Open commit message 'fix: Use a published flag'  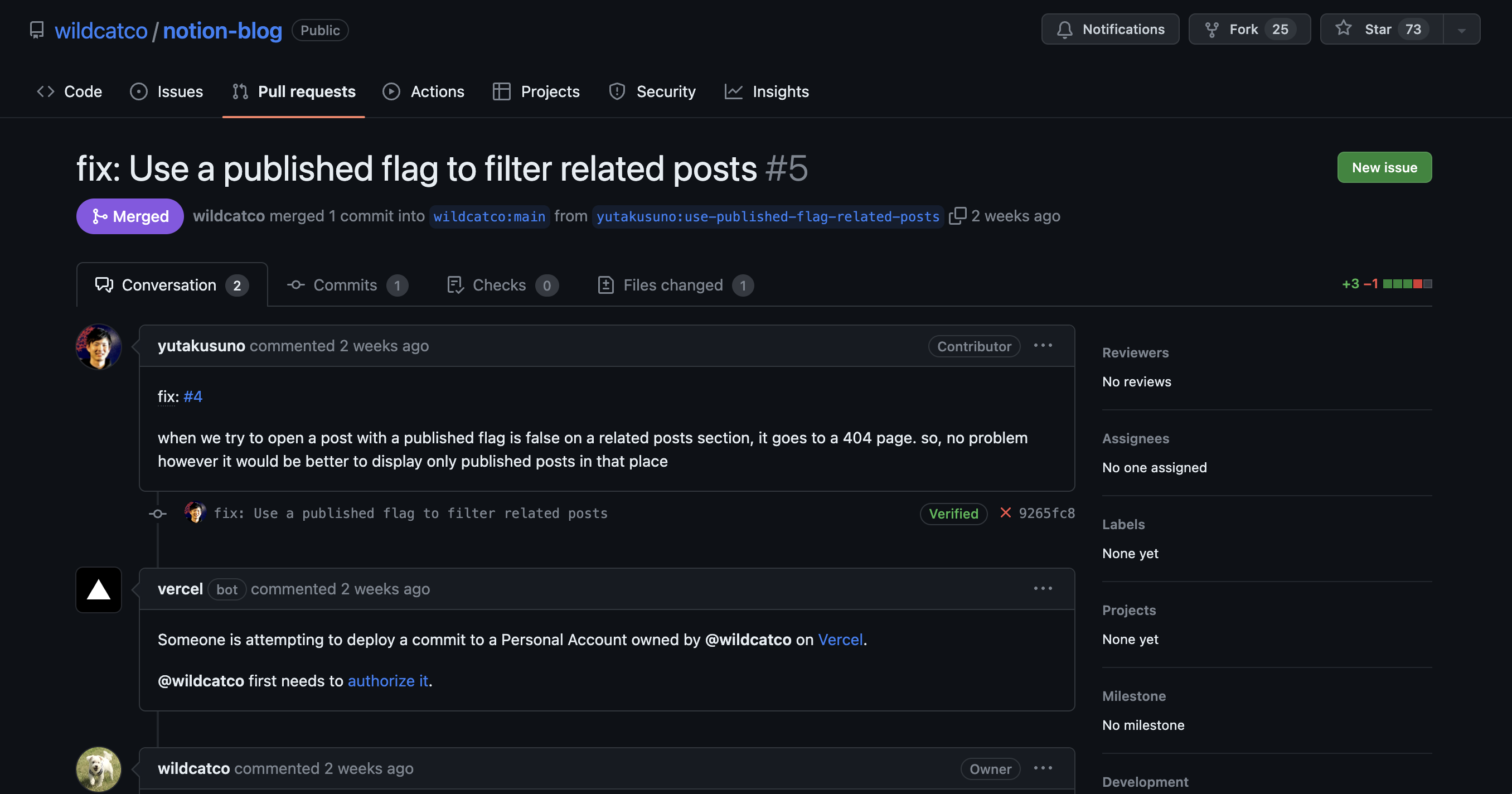coord(410,514)
